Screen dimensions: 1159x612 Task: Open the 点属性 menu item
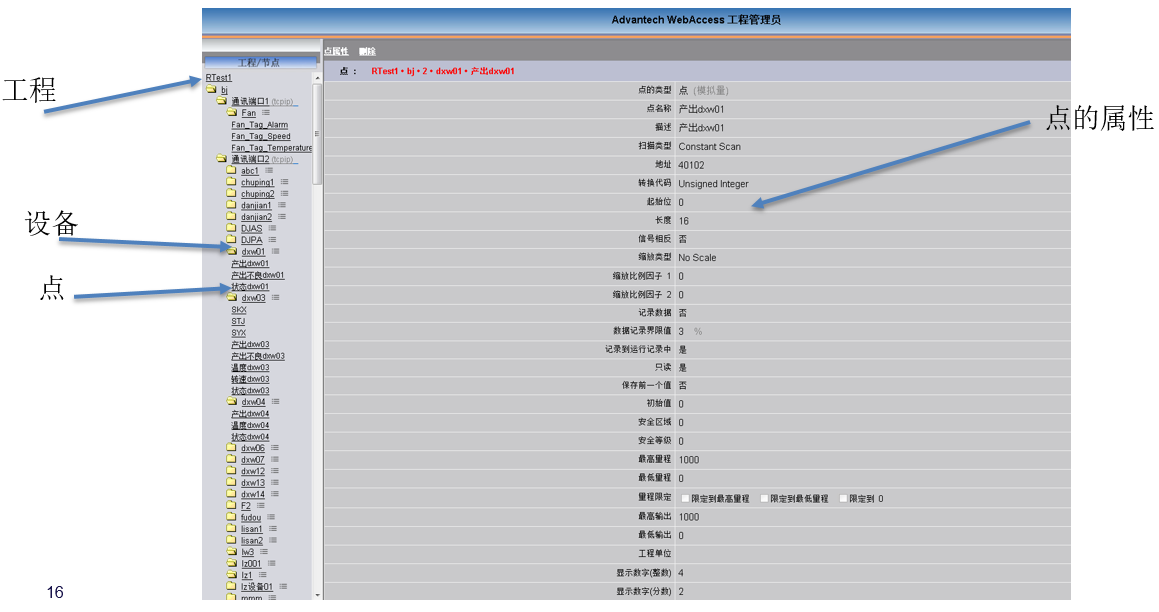coord(336,51)
